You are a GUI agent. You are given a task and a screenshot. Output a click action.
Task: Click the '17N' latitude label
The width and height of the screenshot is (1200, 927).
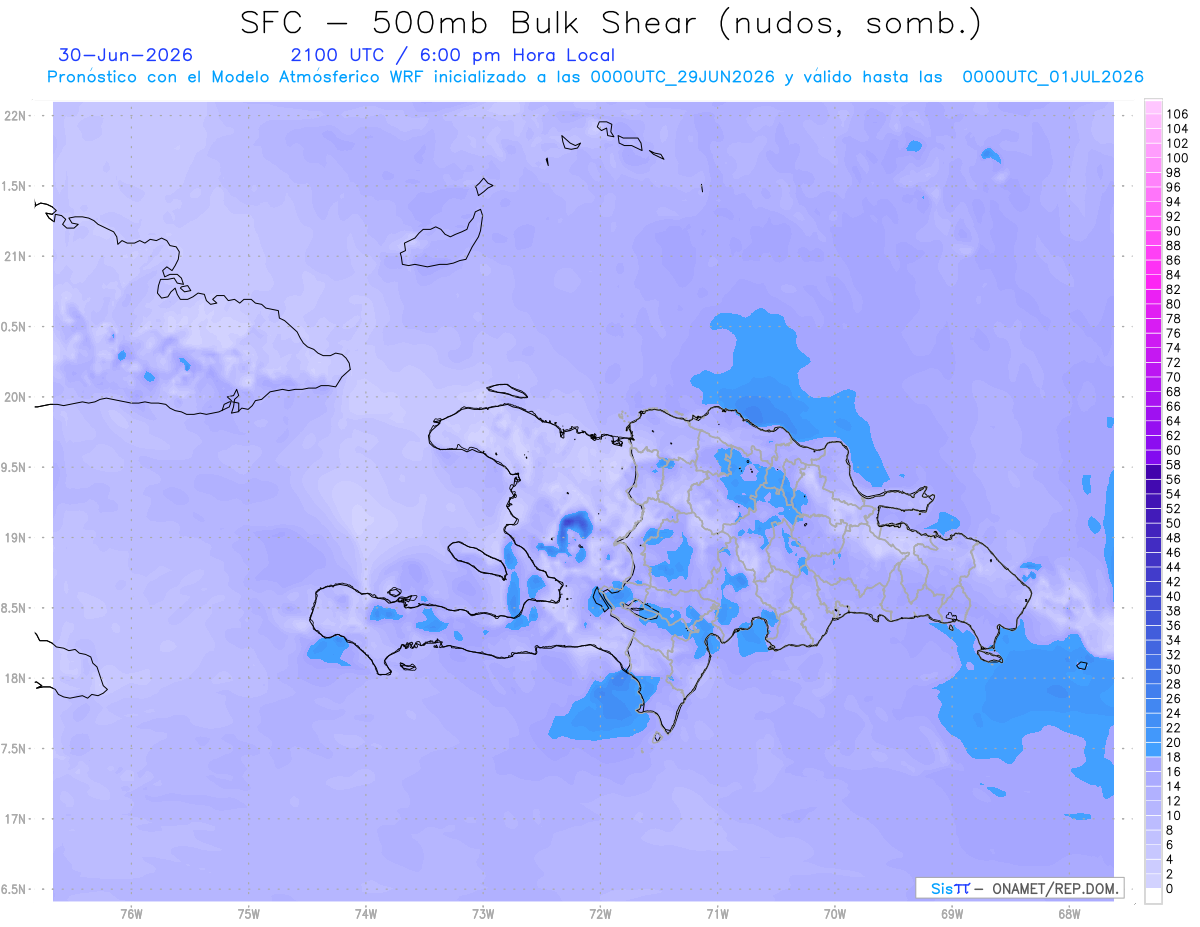[x=15, y=818]
